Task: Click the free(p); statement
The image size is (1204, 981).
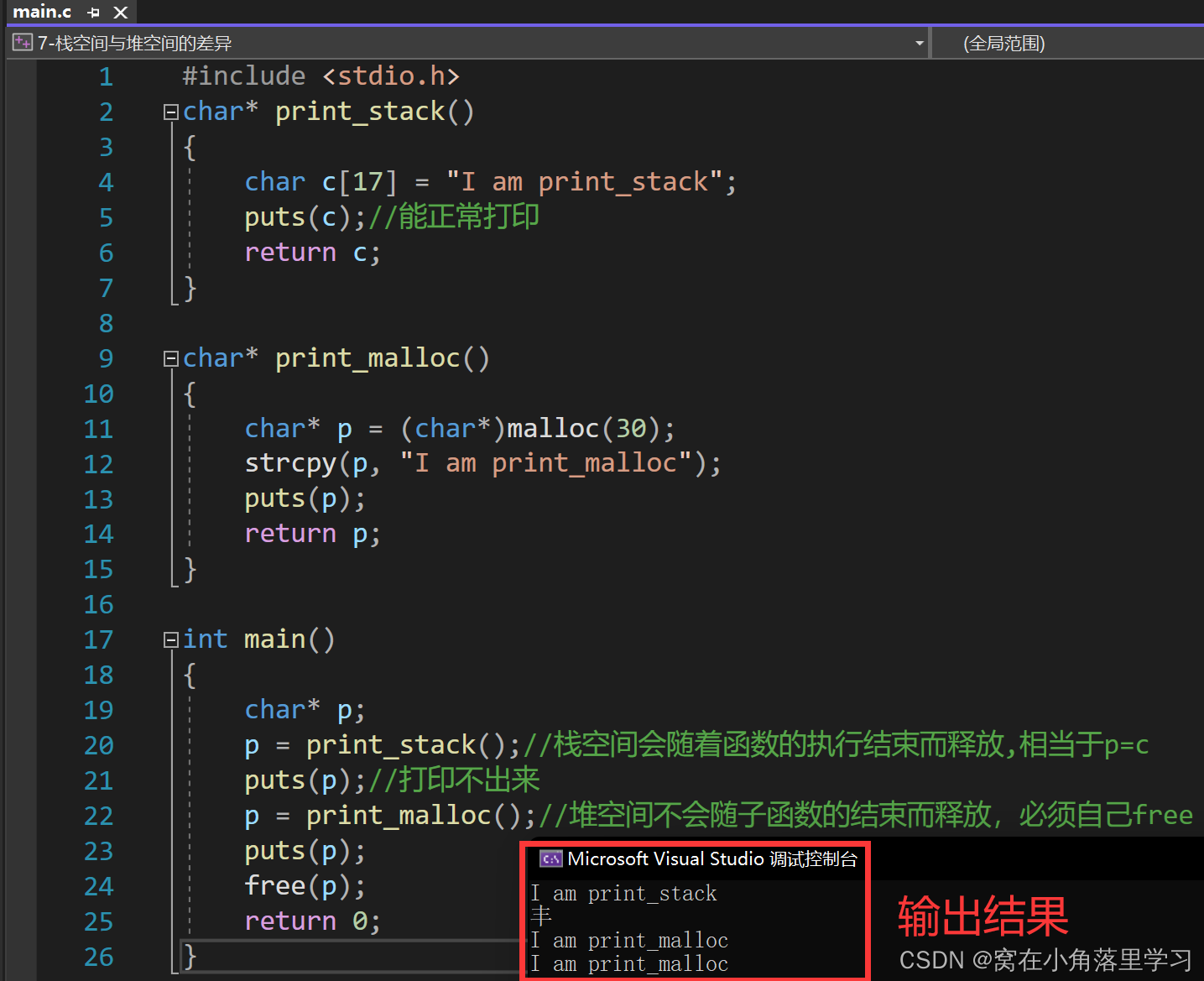Action: click(305, 886)
